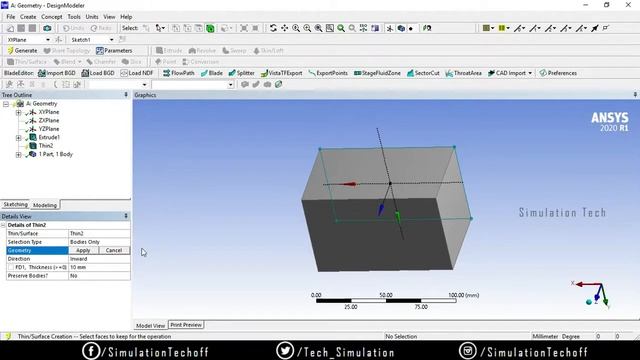Click the ExportPoints tool
This screenshot has width=640, height=360.
pos(328,73)
